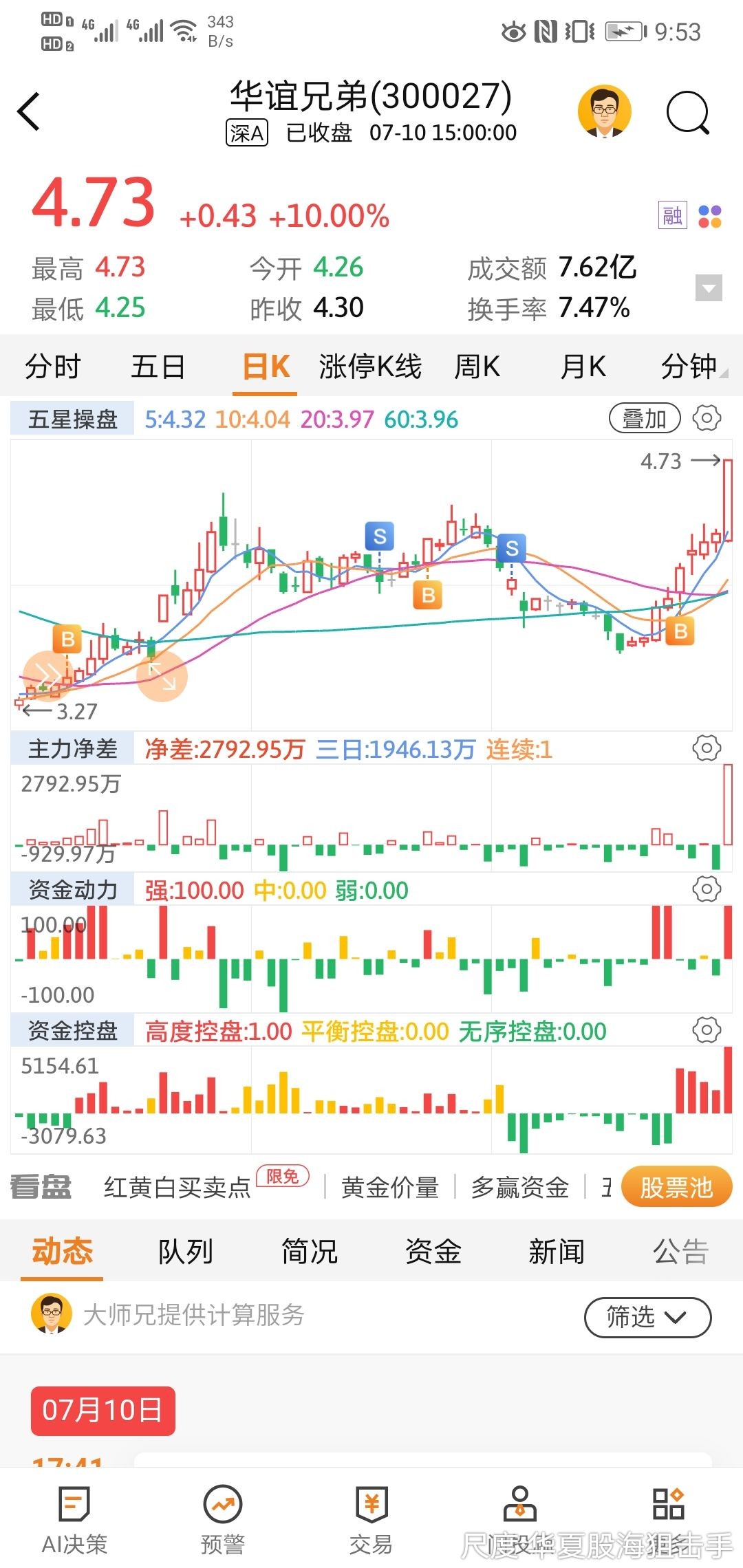Select the 新闻 tab
This screenshot has height=1568, width=743.
(x=557, y=1250)
